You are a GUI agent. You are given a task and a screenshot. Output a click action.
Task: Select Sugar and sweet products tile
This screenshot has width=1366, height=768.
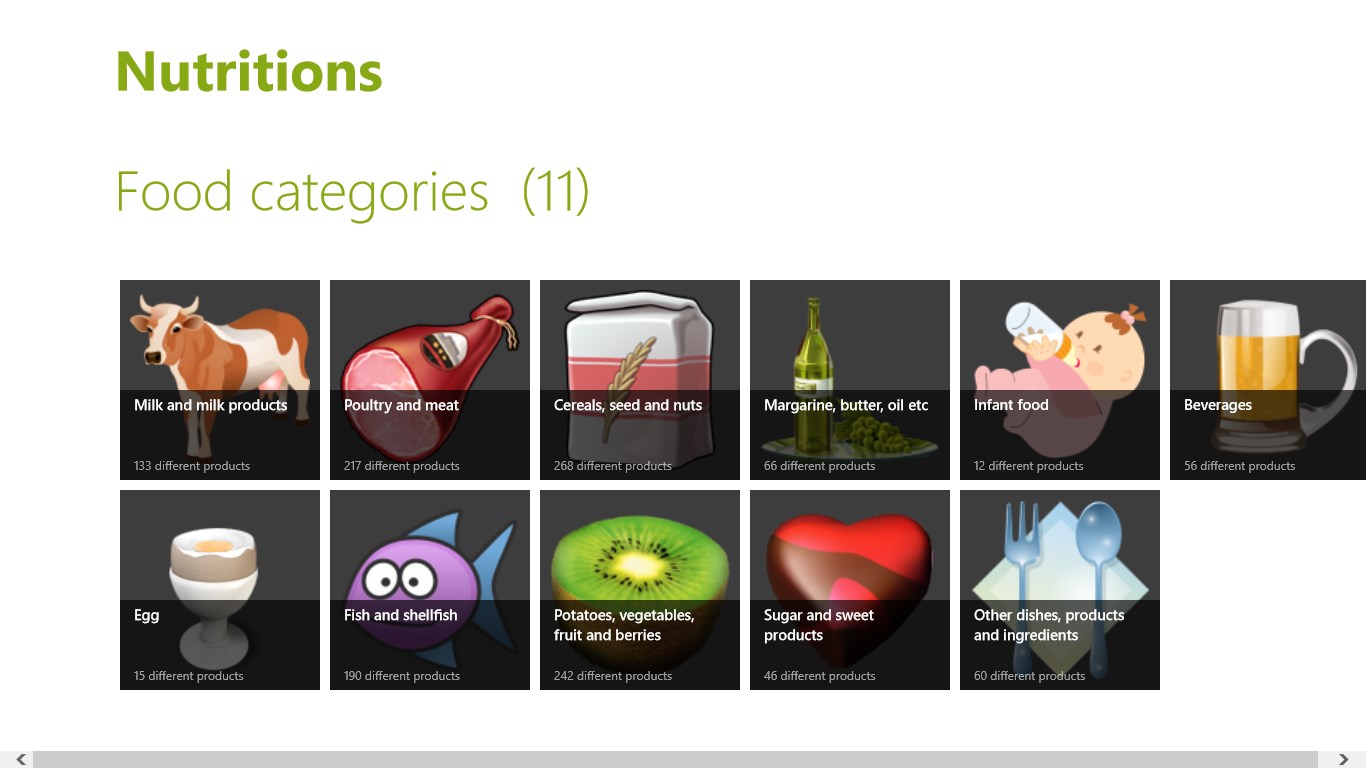coord(849,589)
